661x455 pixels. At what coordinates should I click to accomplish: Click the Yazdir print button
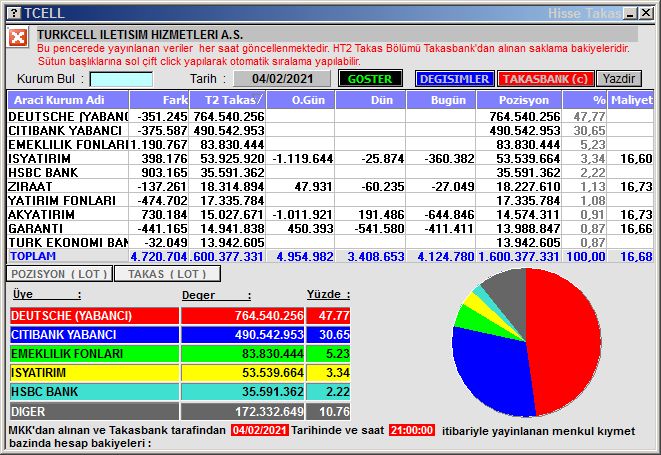click(618, 79)
